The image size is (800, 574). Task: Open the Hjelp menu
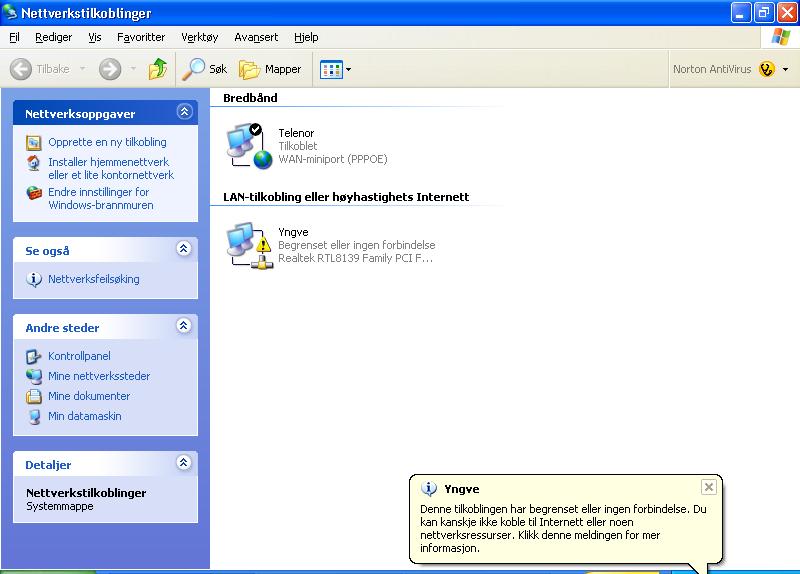(x=306, y=37)
